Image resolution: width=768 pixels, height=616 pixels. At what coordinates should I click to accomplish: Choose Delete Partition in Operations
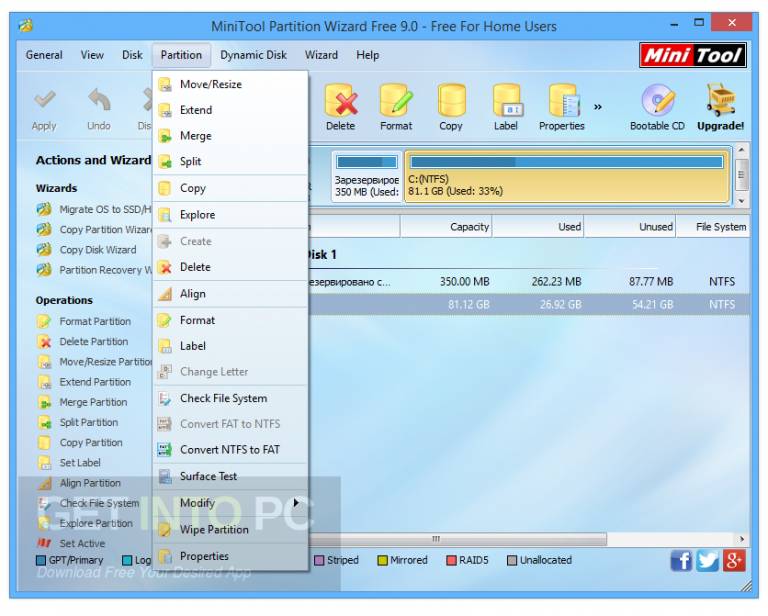click(83, 341)
